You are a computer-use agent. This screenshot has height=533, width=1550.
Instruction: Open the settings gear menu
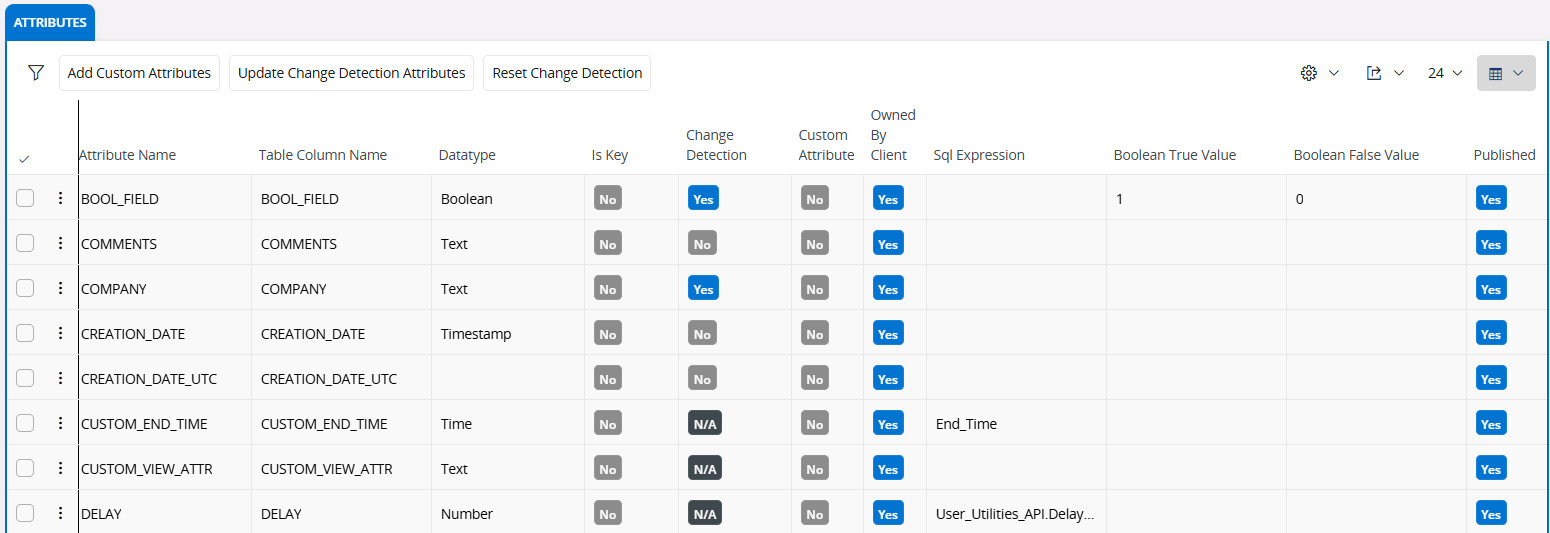click(1309, 73)
